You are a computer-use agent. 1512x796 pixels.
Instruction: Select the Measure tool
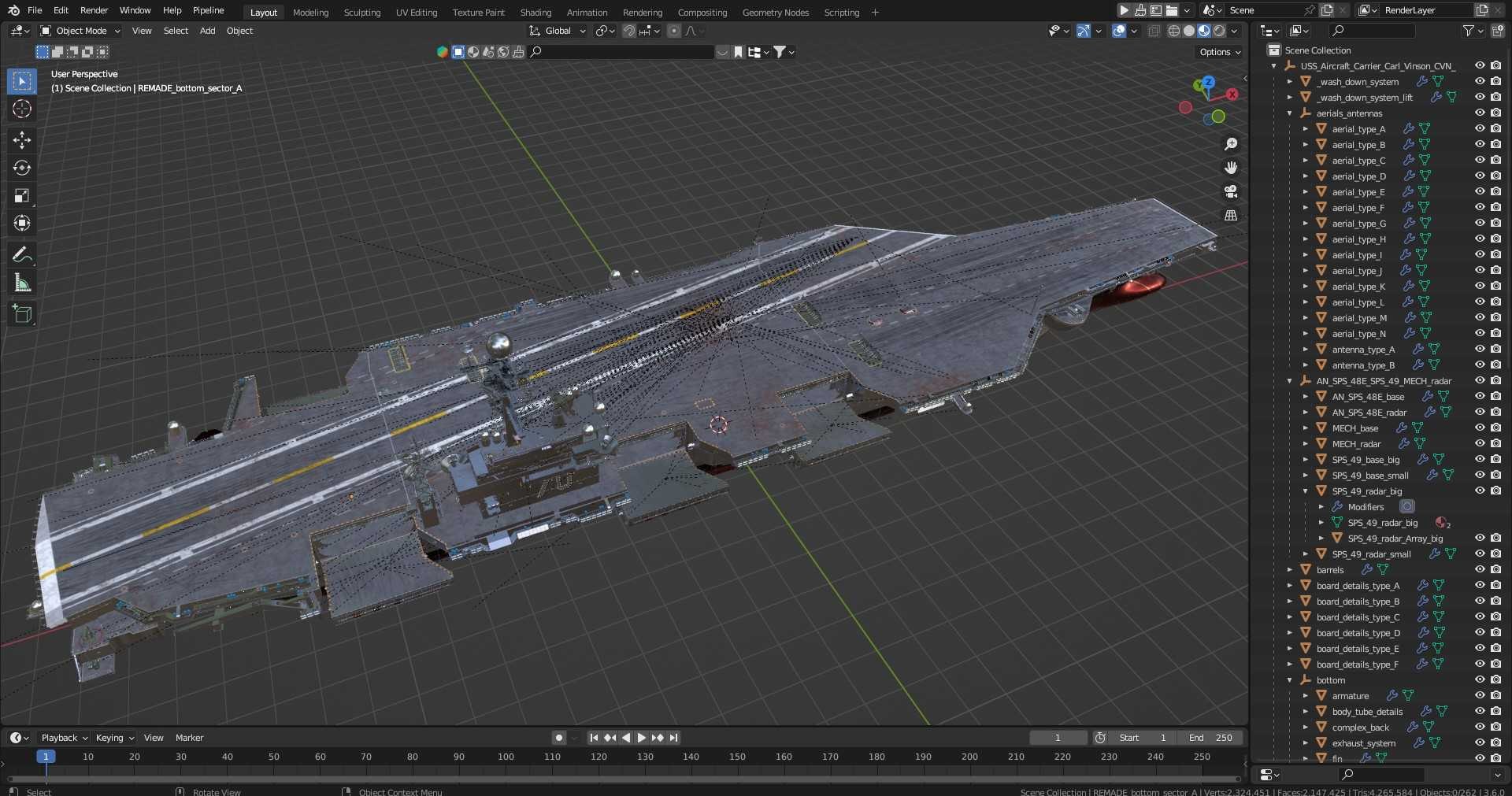(x=22, y=283)
